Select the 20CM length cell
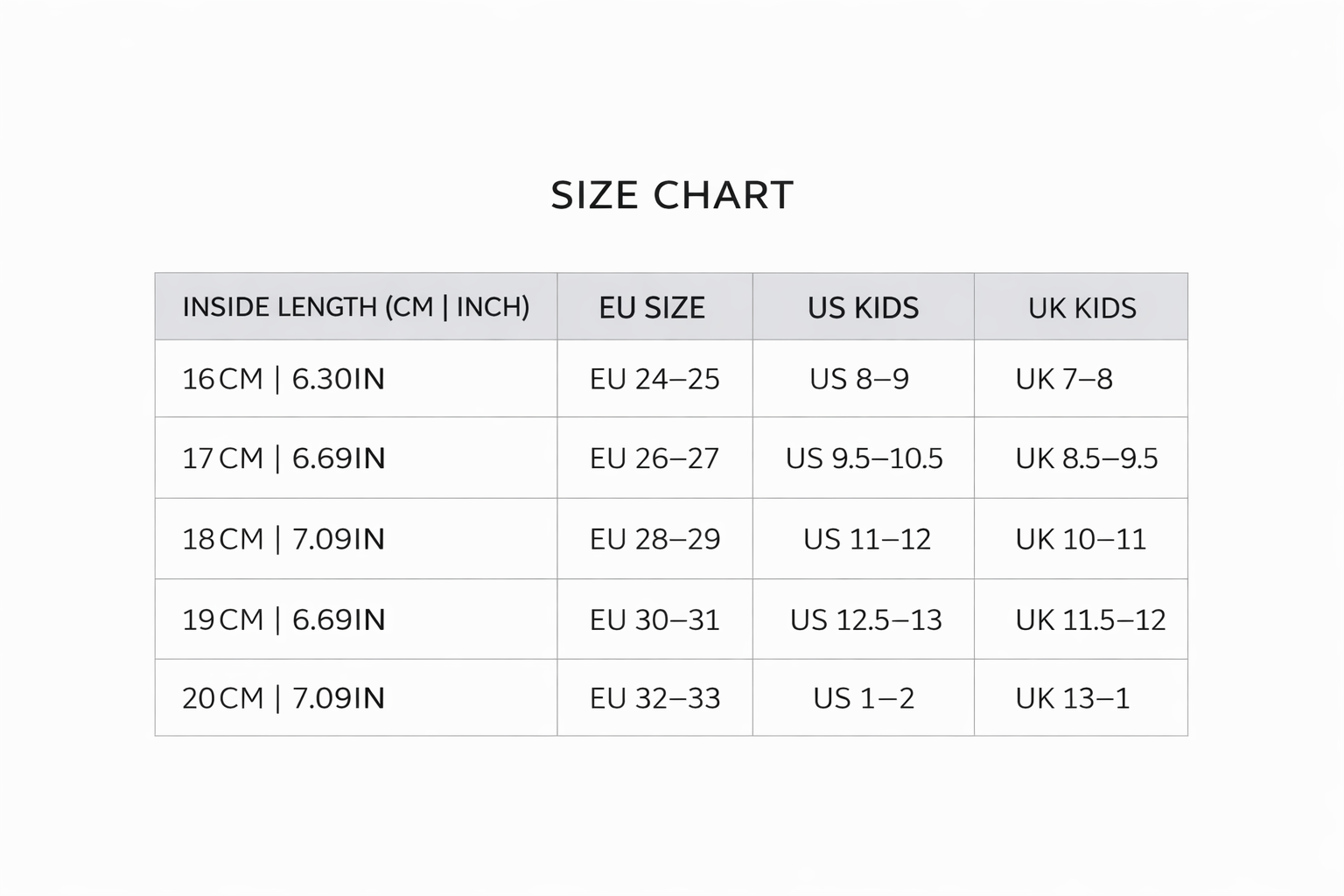Image resolution: width=1344 pixels, height=896 pixels. pos(283,698)
